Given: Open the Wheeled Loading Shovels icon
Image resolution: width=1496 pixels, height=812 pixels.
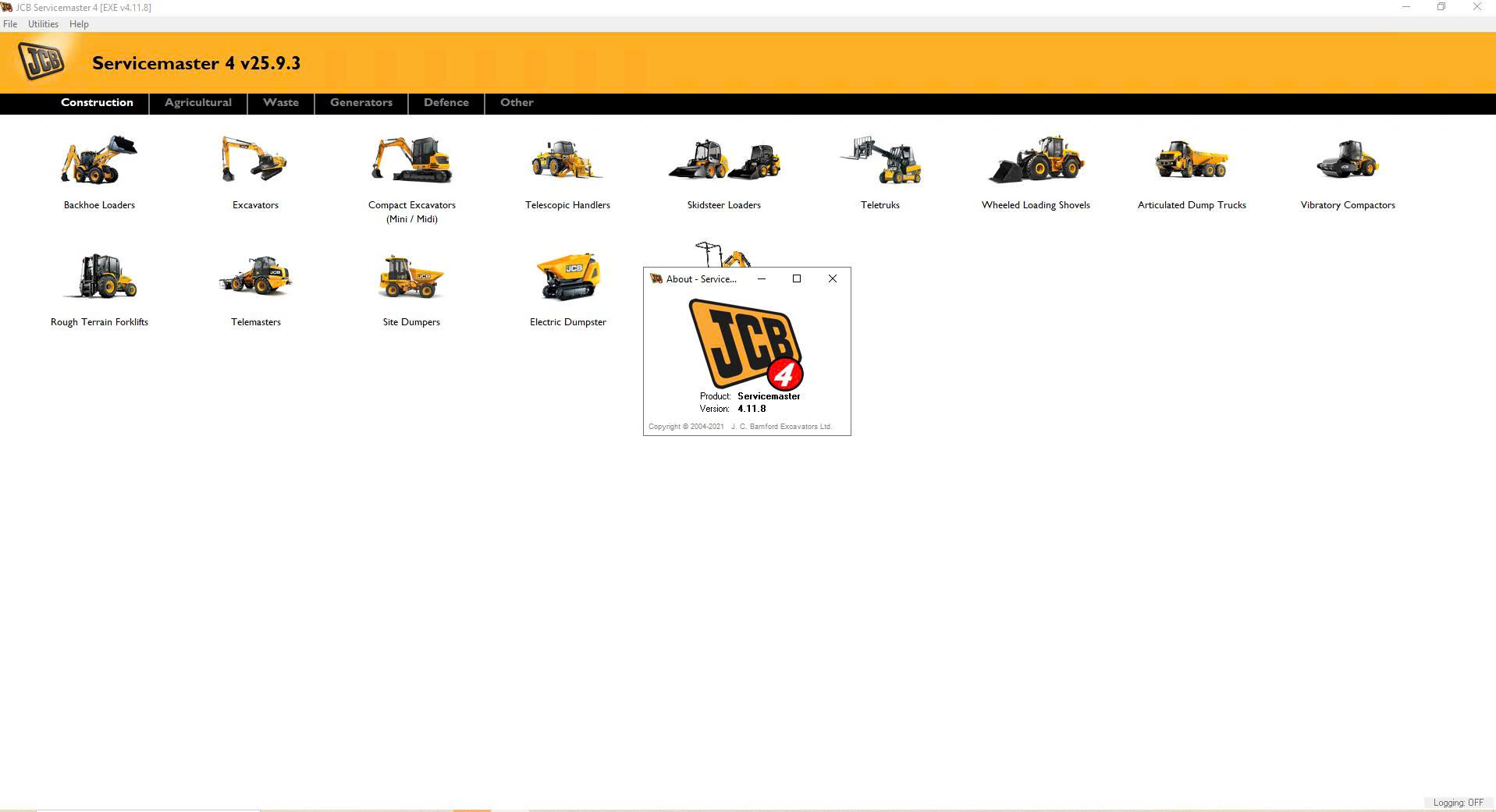Looking at the screenshot, I should click(x=1036, y=159).
